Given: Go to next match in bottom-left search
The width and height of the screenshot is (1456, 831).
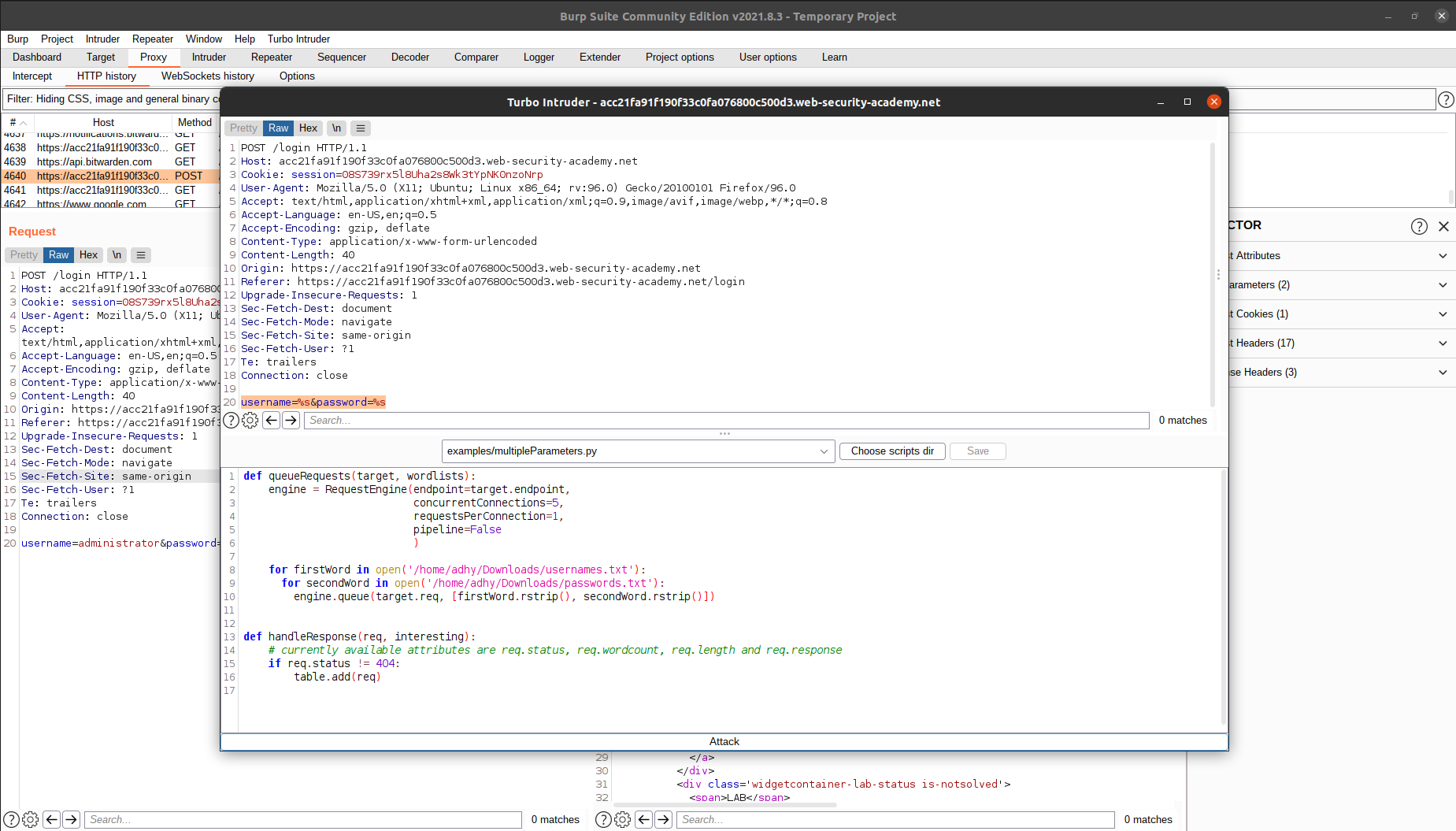Looking at the screenshot, I should (x=72, y=820).
